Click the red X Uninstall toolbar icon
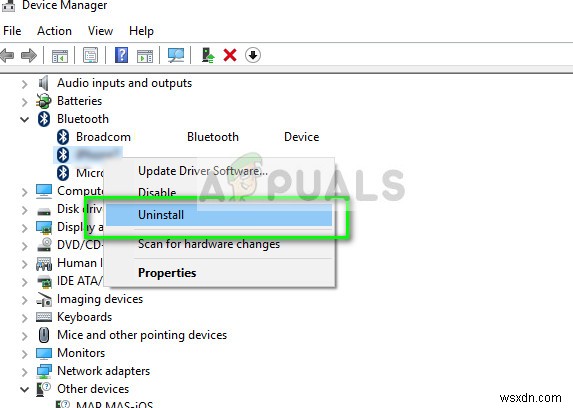The height and width of the screenshot is (408, 573). (x=230, y=56)
